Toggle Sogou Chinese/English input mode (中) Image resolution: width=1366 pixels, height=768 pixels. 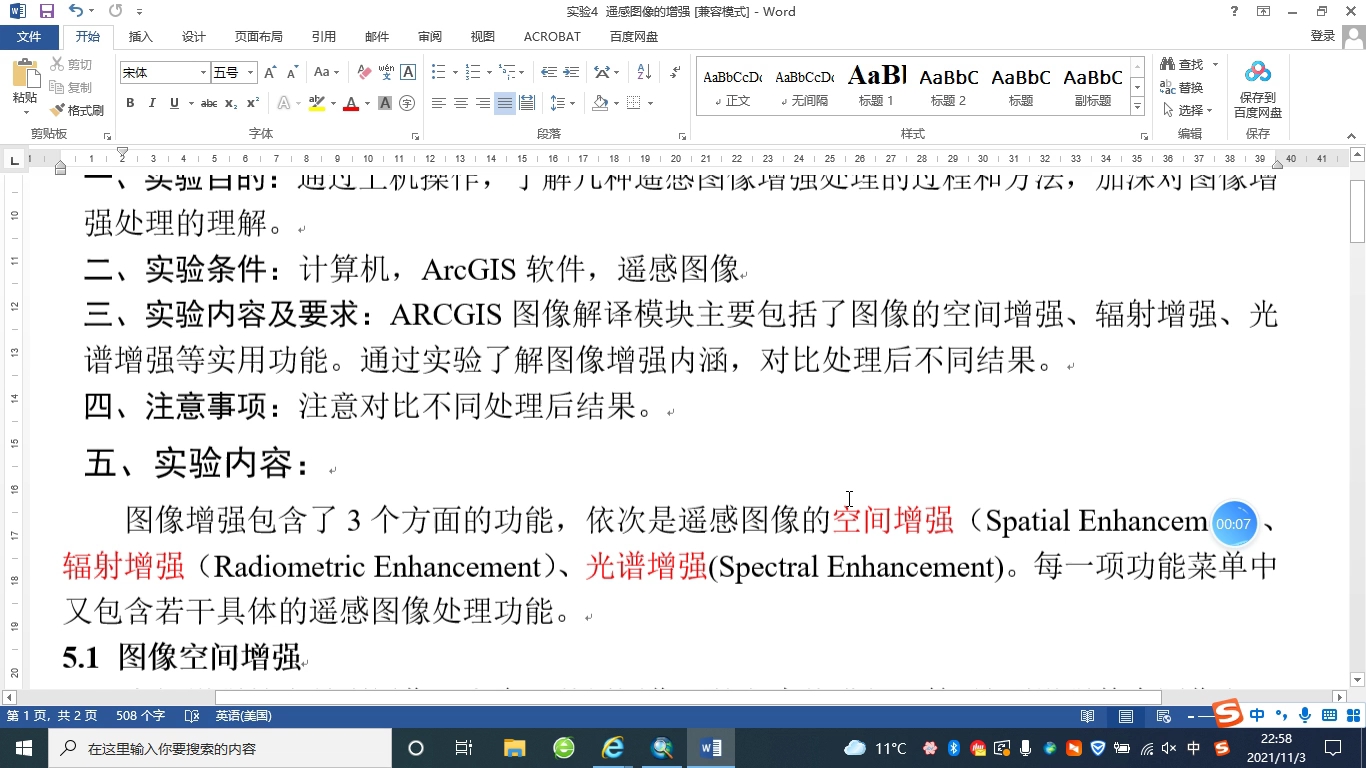point(1257,714)
